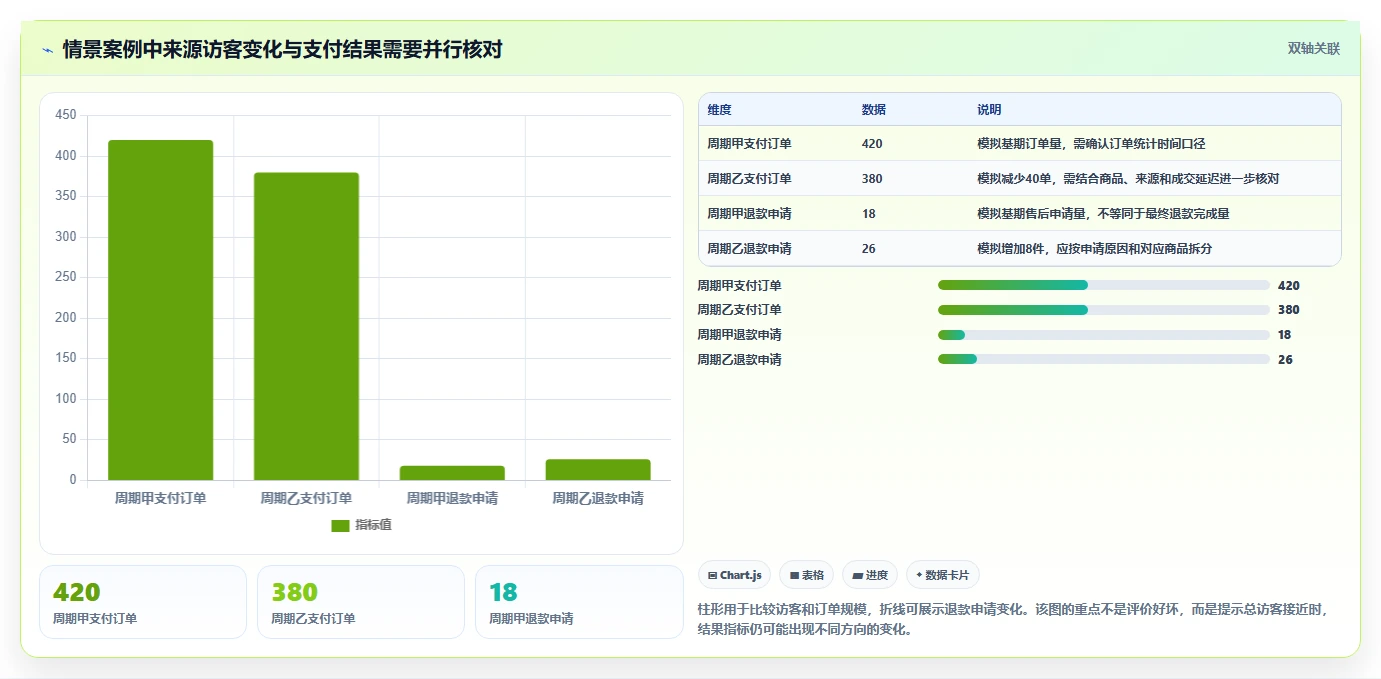Click progress list label 周期乙退款申请
Screen dimensions: 1381x679
[740, 359]
